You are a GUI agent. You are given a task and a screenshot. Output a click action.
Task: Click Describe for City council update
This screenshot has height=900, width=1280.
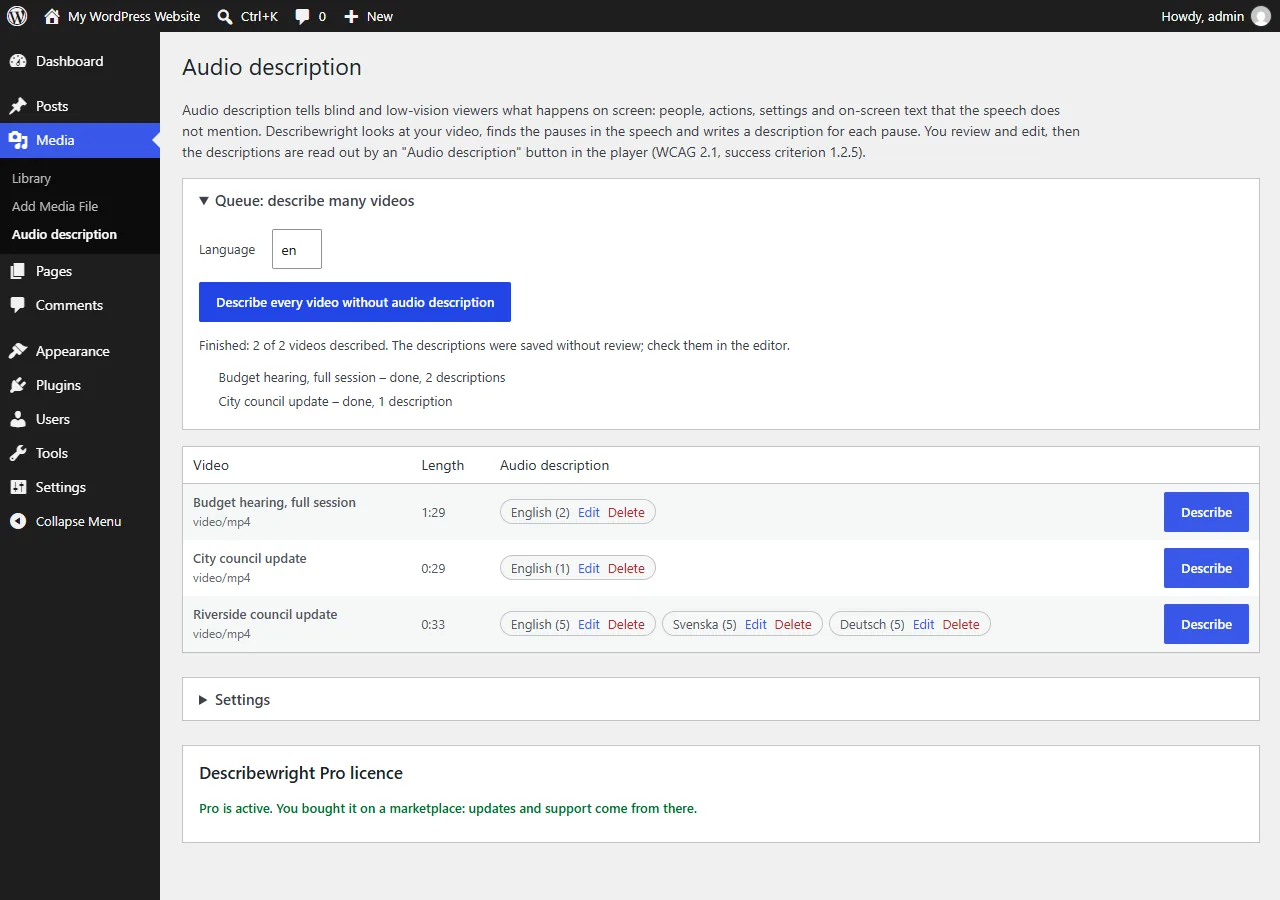[1206, 568]
